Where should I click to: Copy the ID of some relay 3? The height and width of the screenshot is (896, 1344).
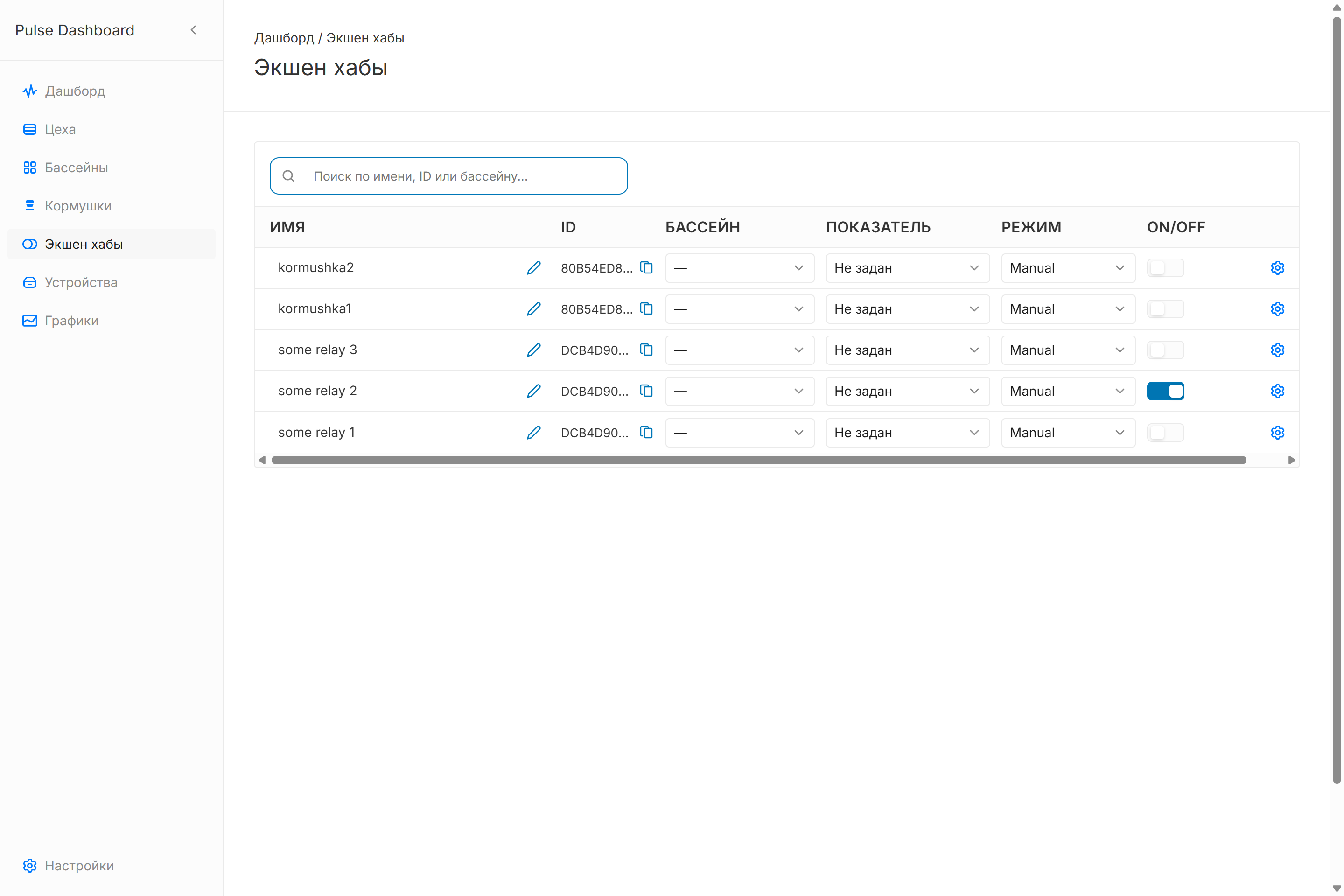tap(646, 350)
